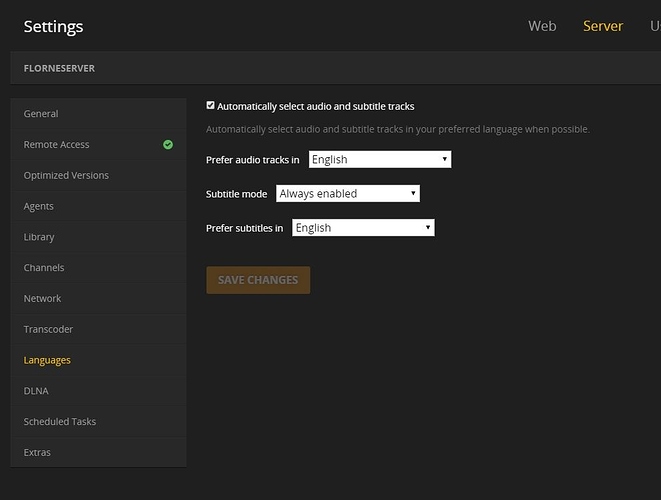Screen dimensions: 661x500
Task: Select the Languages sidebar item
Action: [x=47, y=360]
